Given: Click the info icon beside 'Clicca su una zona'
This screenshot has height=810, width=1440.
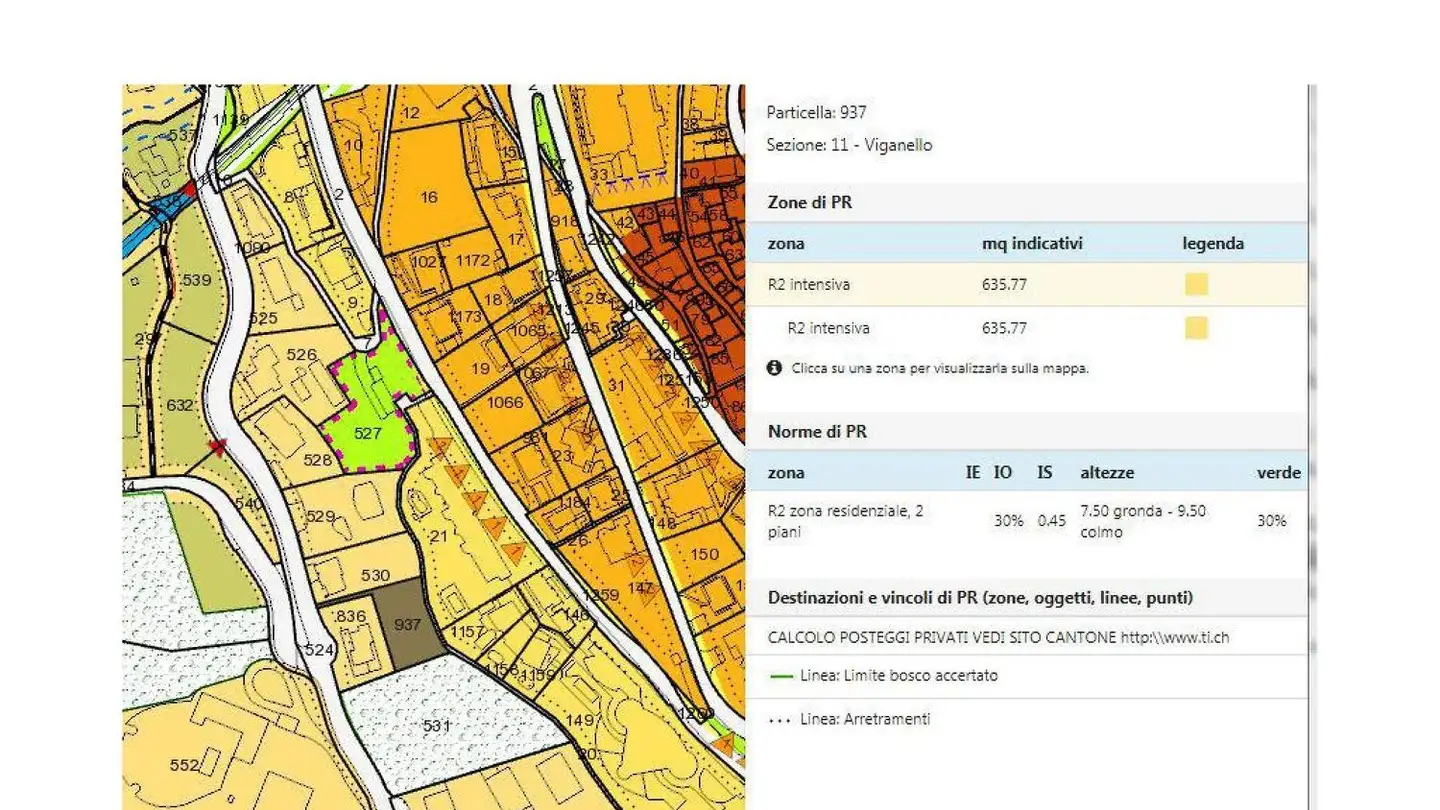Looking at the screenshot, I should (x=774, y=368).
